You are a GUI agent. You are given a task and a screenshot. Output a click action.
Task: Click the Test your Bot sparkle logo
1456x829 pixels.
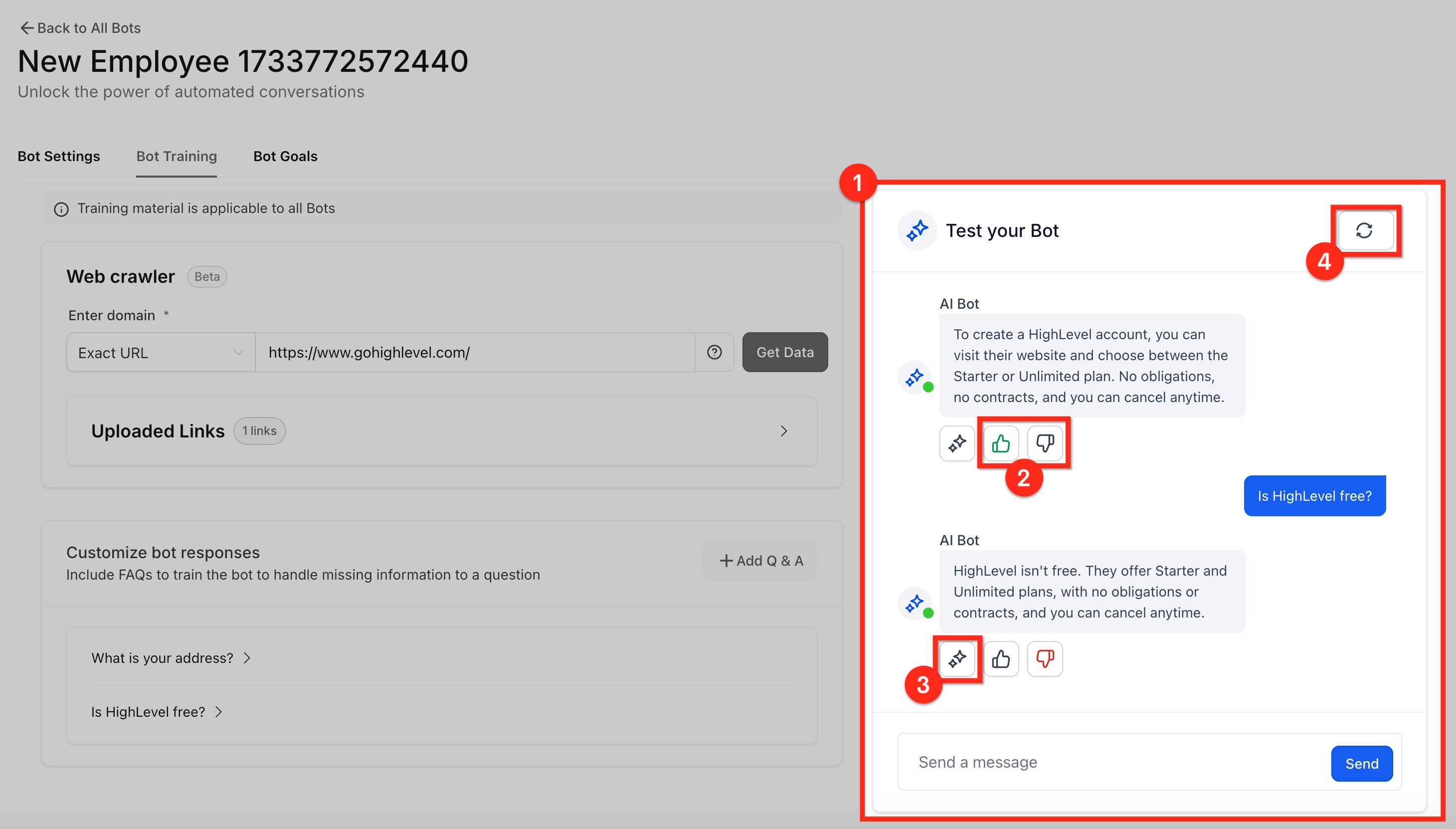click(917, 230)
